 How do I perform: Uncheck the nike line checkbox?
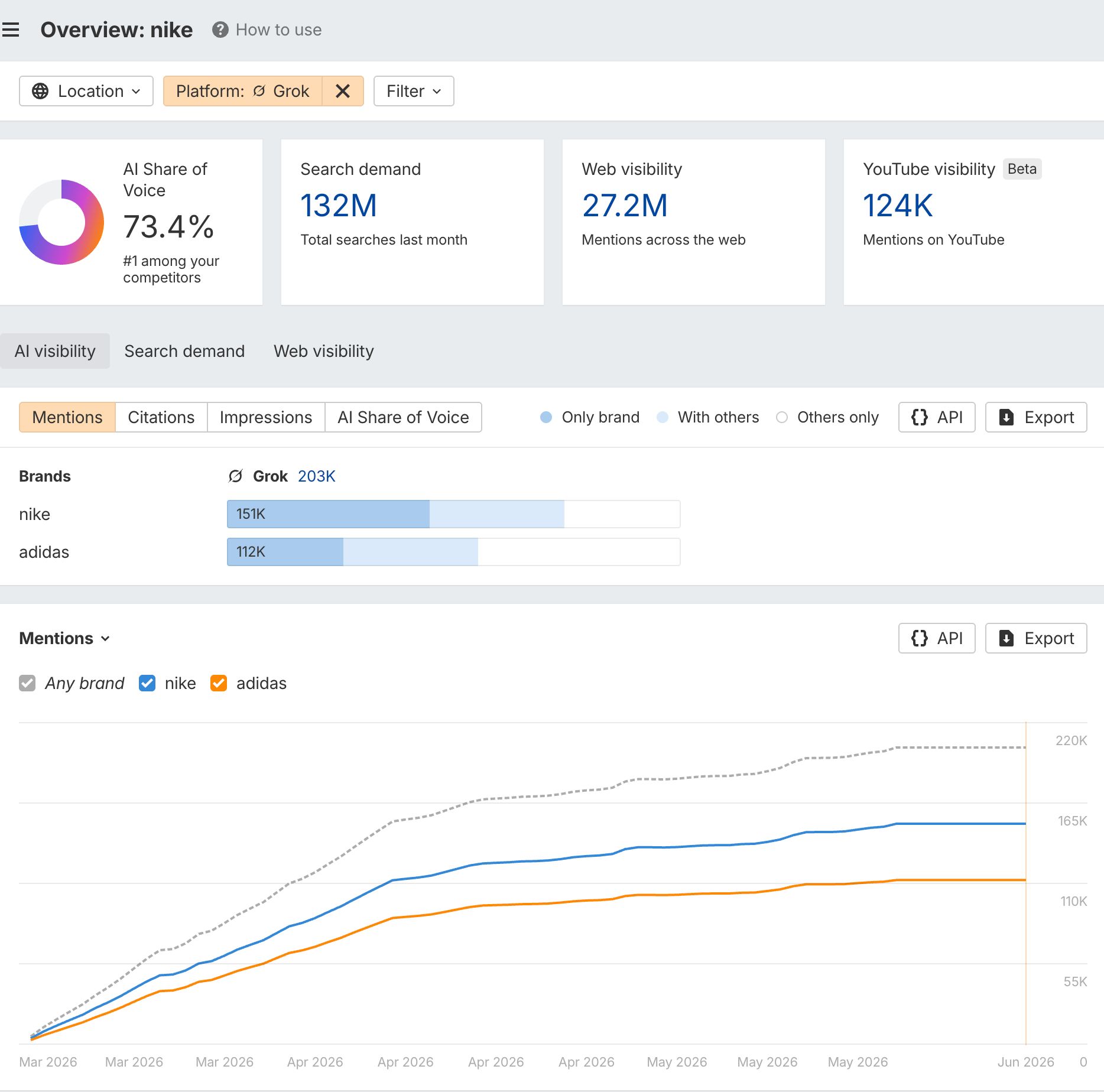[x=147, y=683]
